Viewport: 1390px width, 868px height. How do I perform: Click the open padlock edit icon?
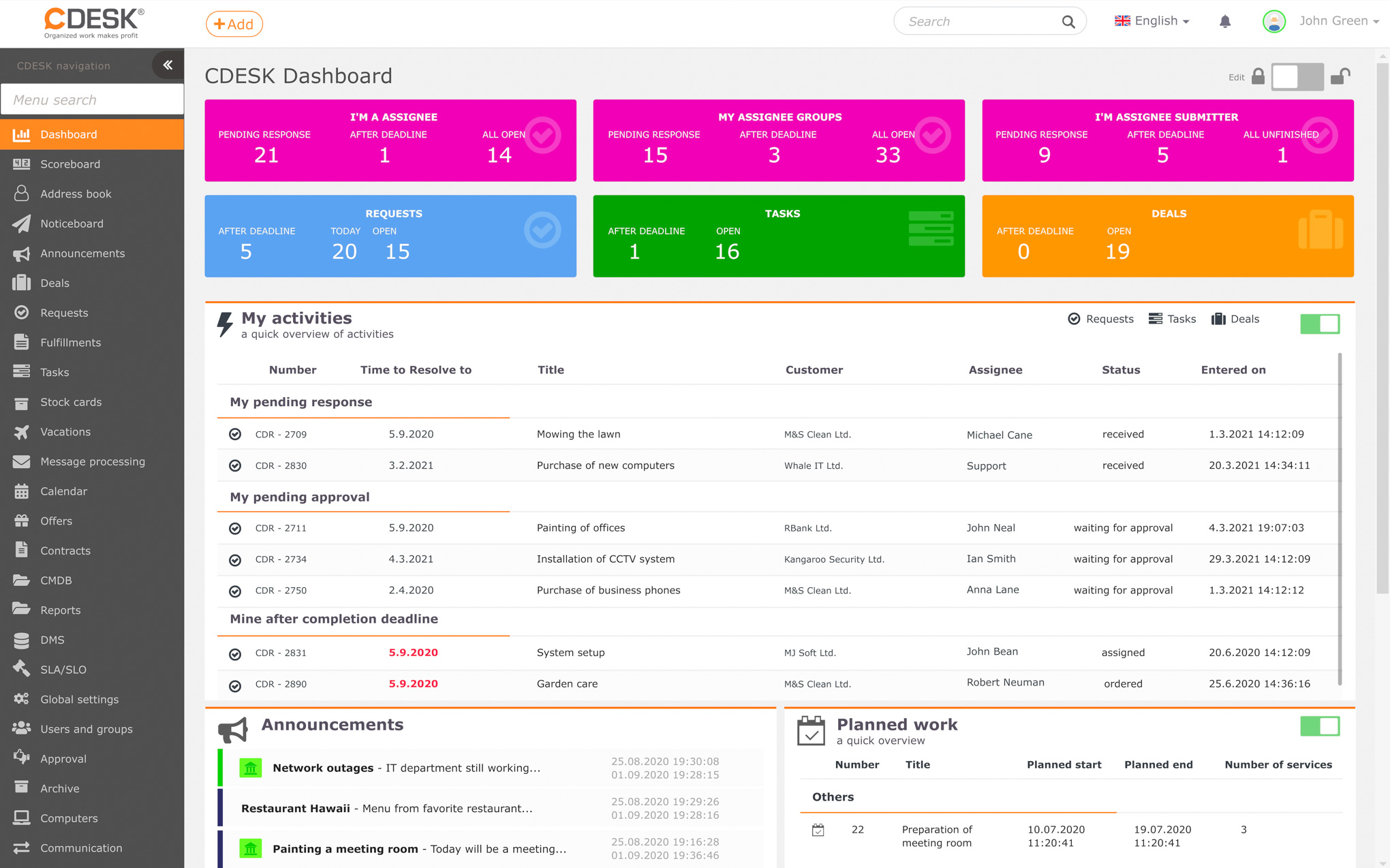(x=1340, y=77)
